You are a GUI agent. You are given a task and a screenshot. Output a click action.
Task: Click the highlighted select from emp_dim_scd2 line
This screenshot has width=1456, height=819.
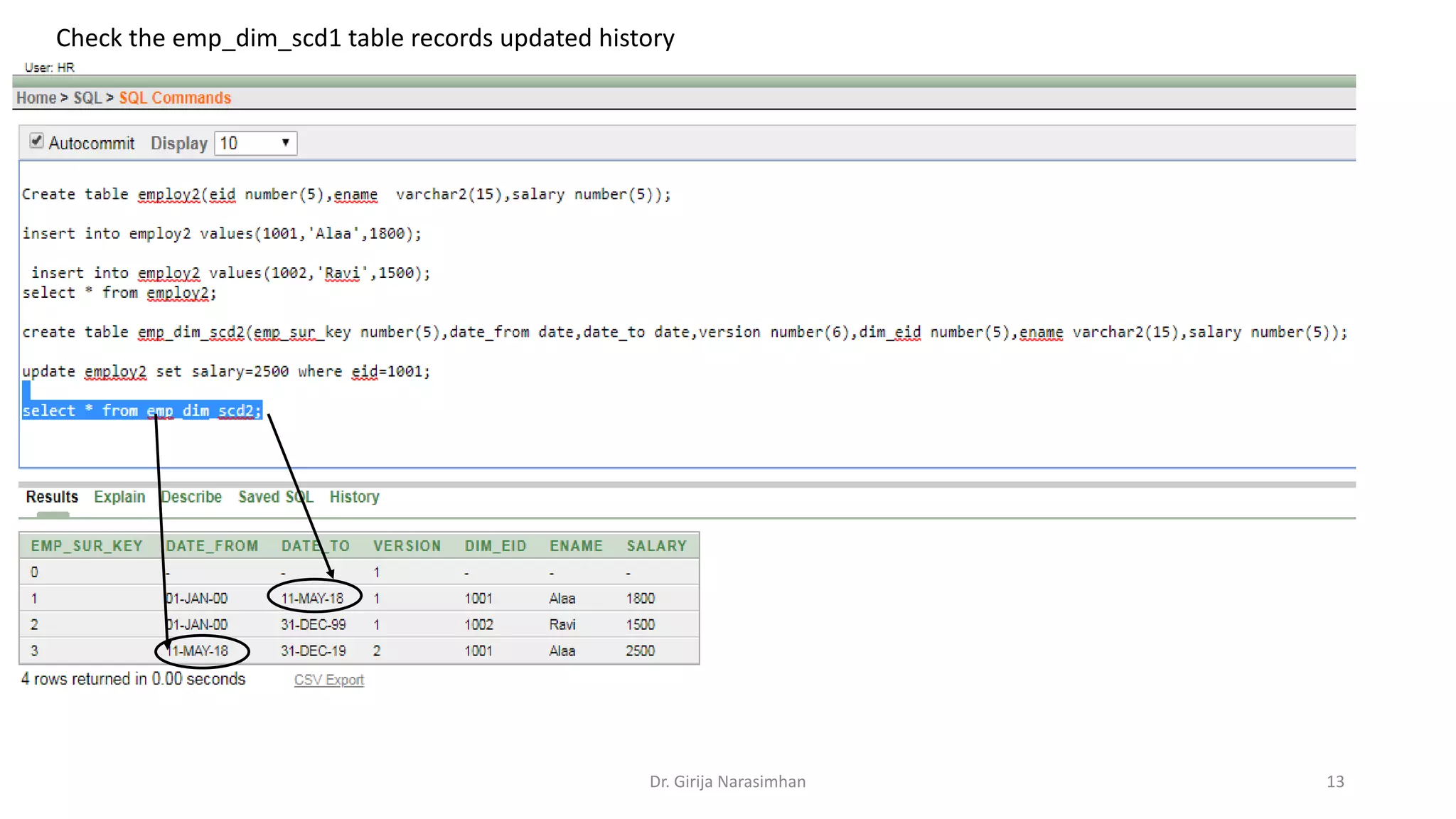click(142, 411)
